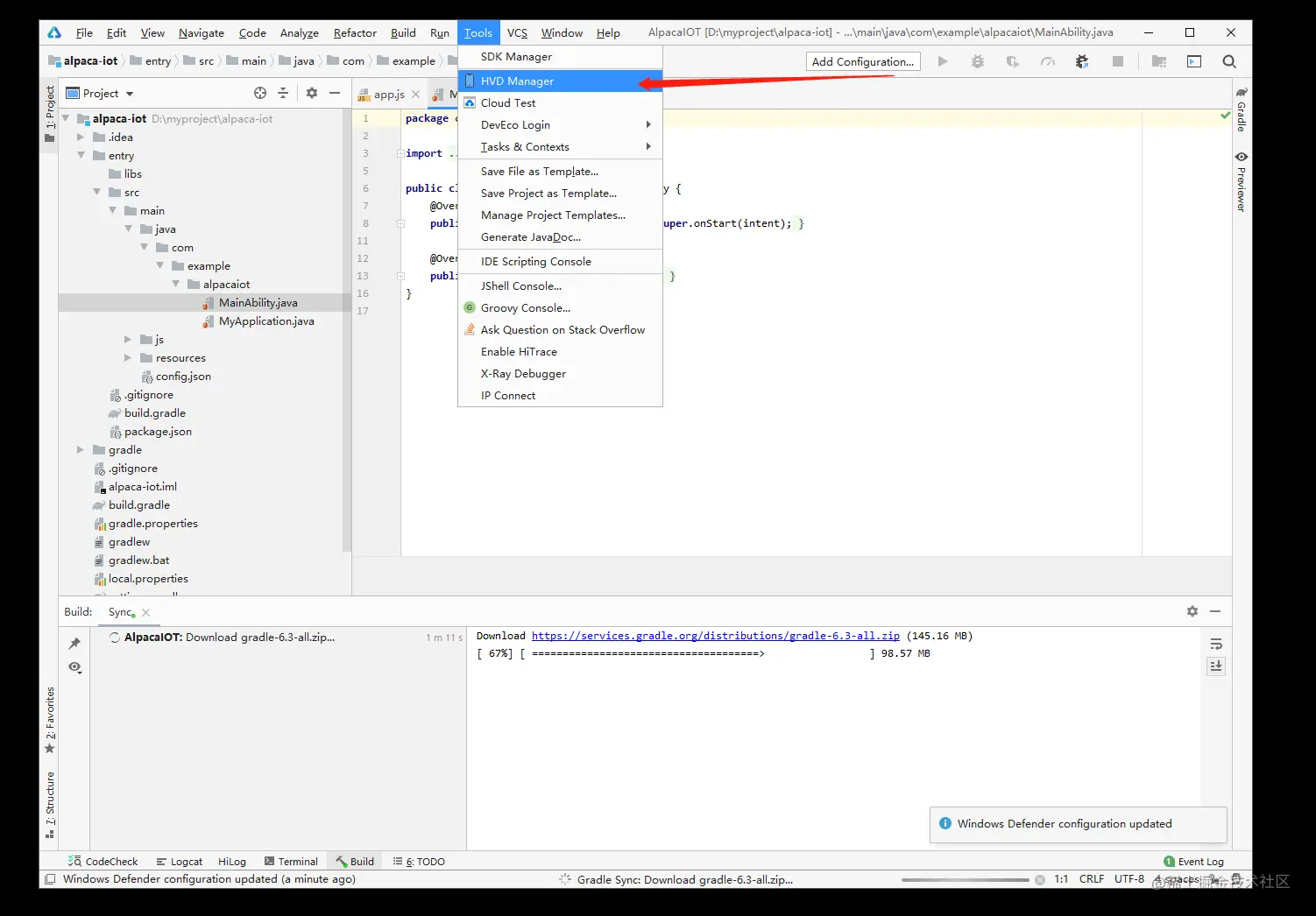
Task: Open the File menu
Action: (84, 32)
